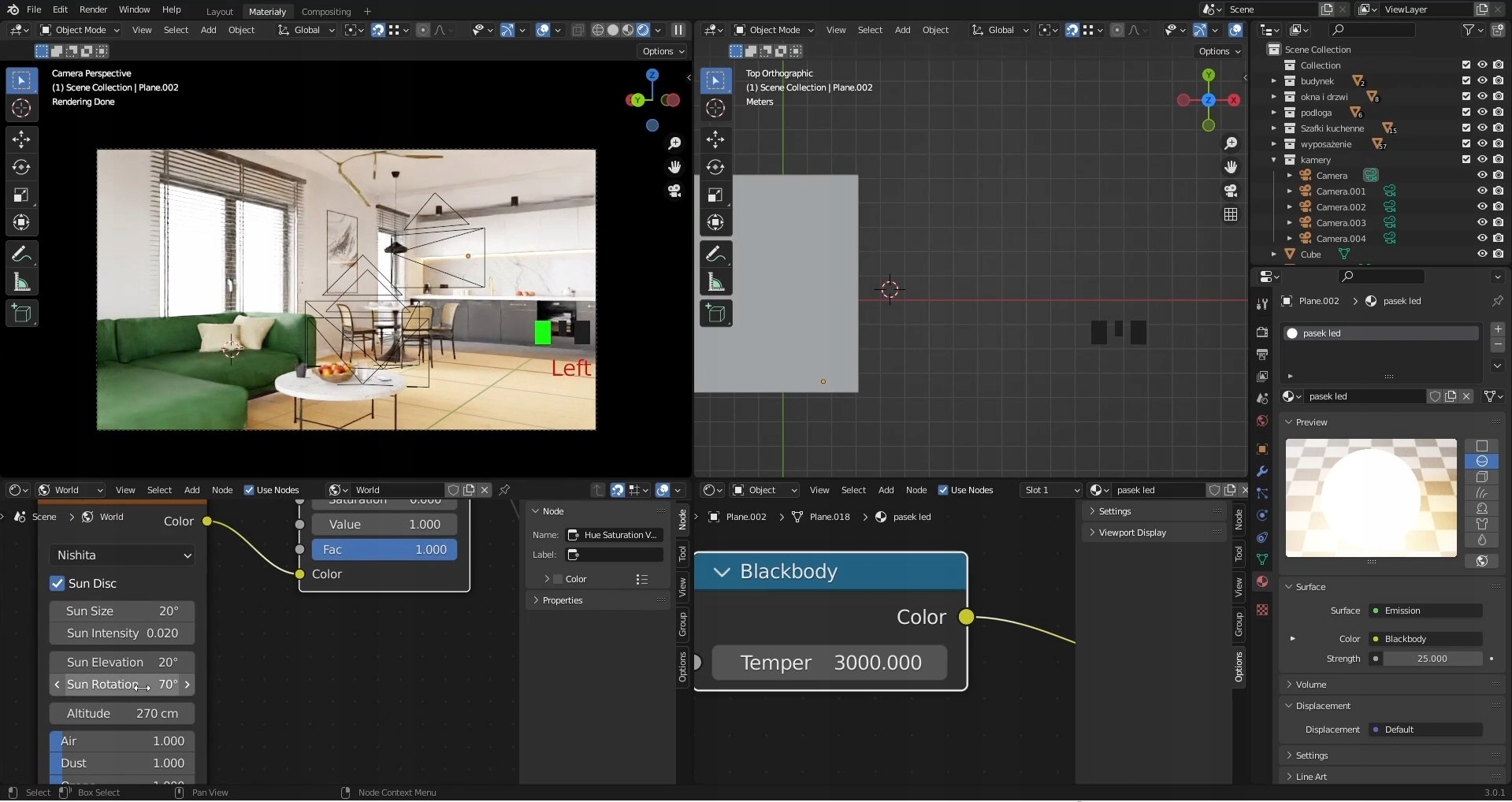This screenshot has width=1512, height=802.
Task: Expand the podloga collection in outliner
Action: coord(1273,113)
